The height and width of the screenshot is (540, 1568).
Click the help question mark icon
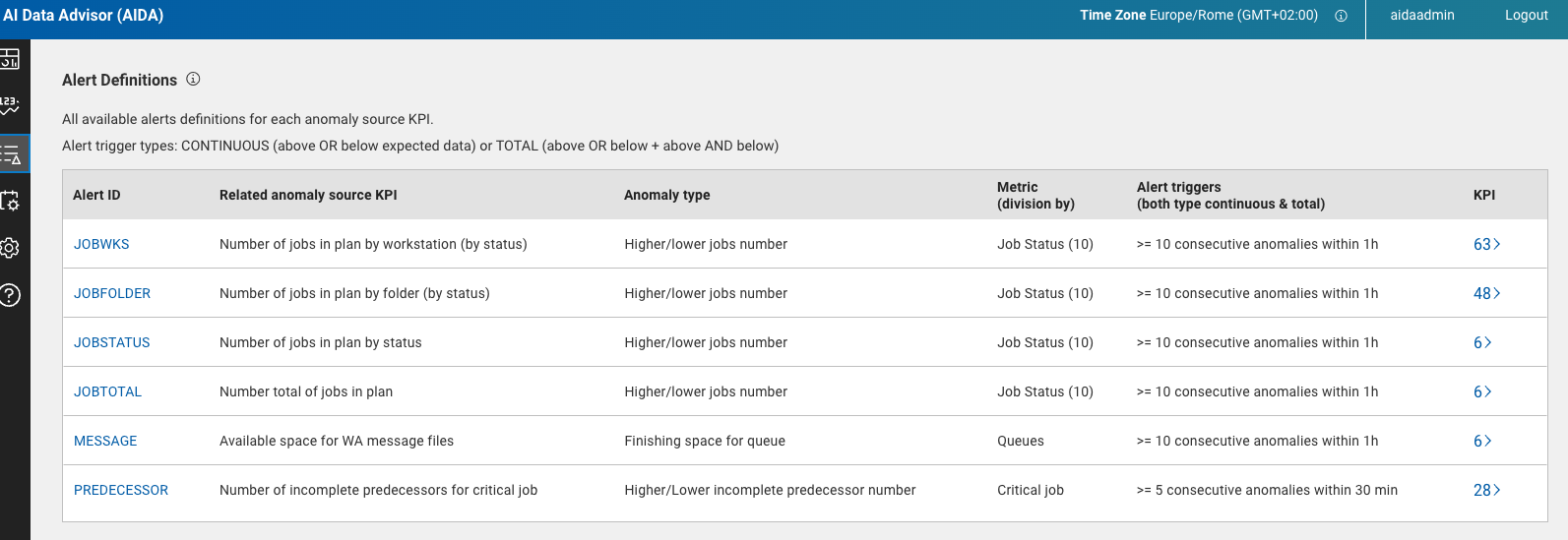[10, 295]
